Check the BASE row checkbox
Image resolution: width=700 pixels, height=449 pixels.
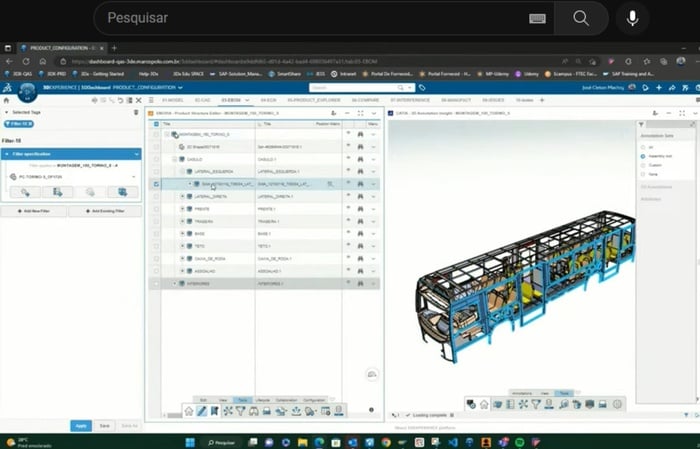pos(156,234)
